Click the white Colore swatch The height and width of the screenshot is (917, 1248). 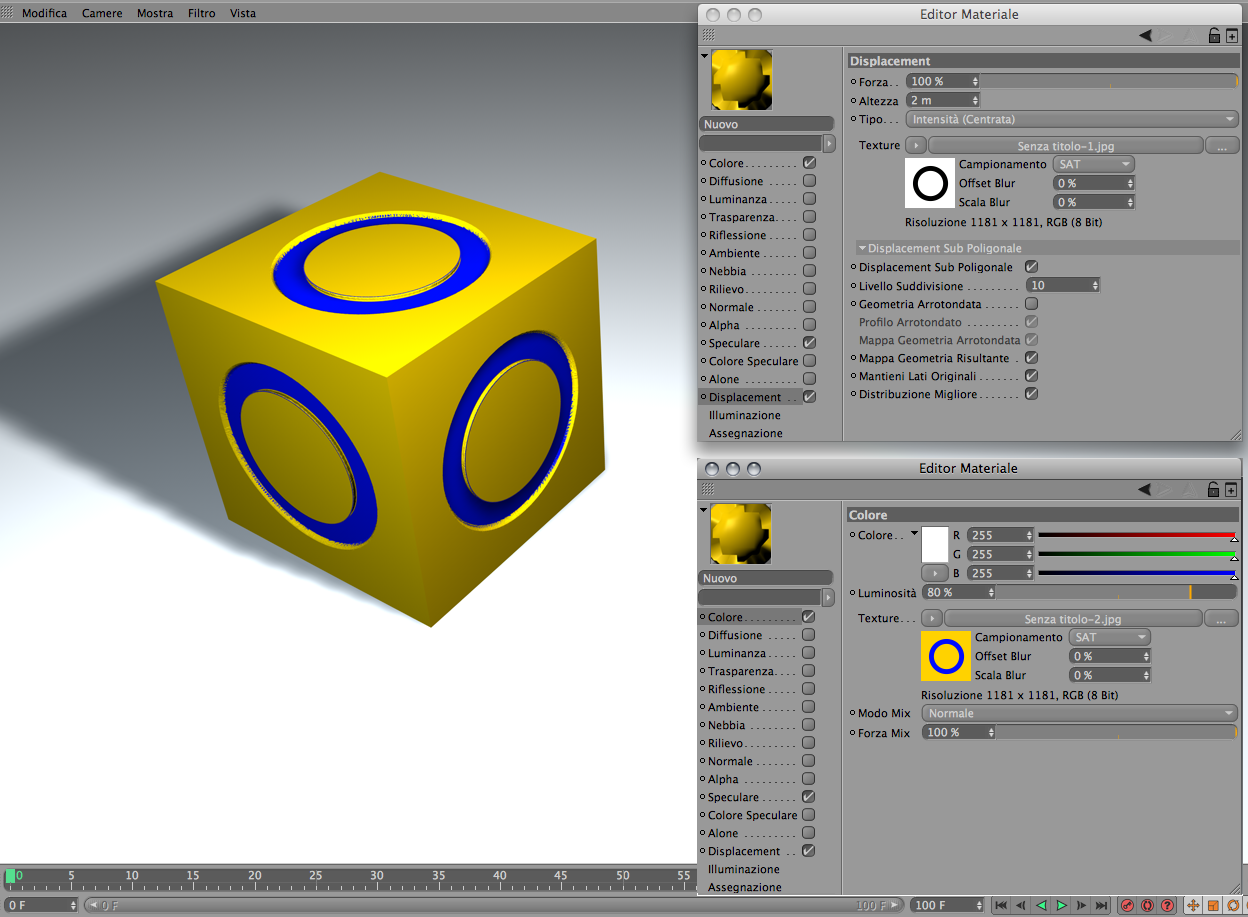934,545
